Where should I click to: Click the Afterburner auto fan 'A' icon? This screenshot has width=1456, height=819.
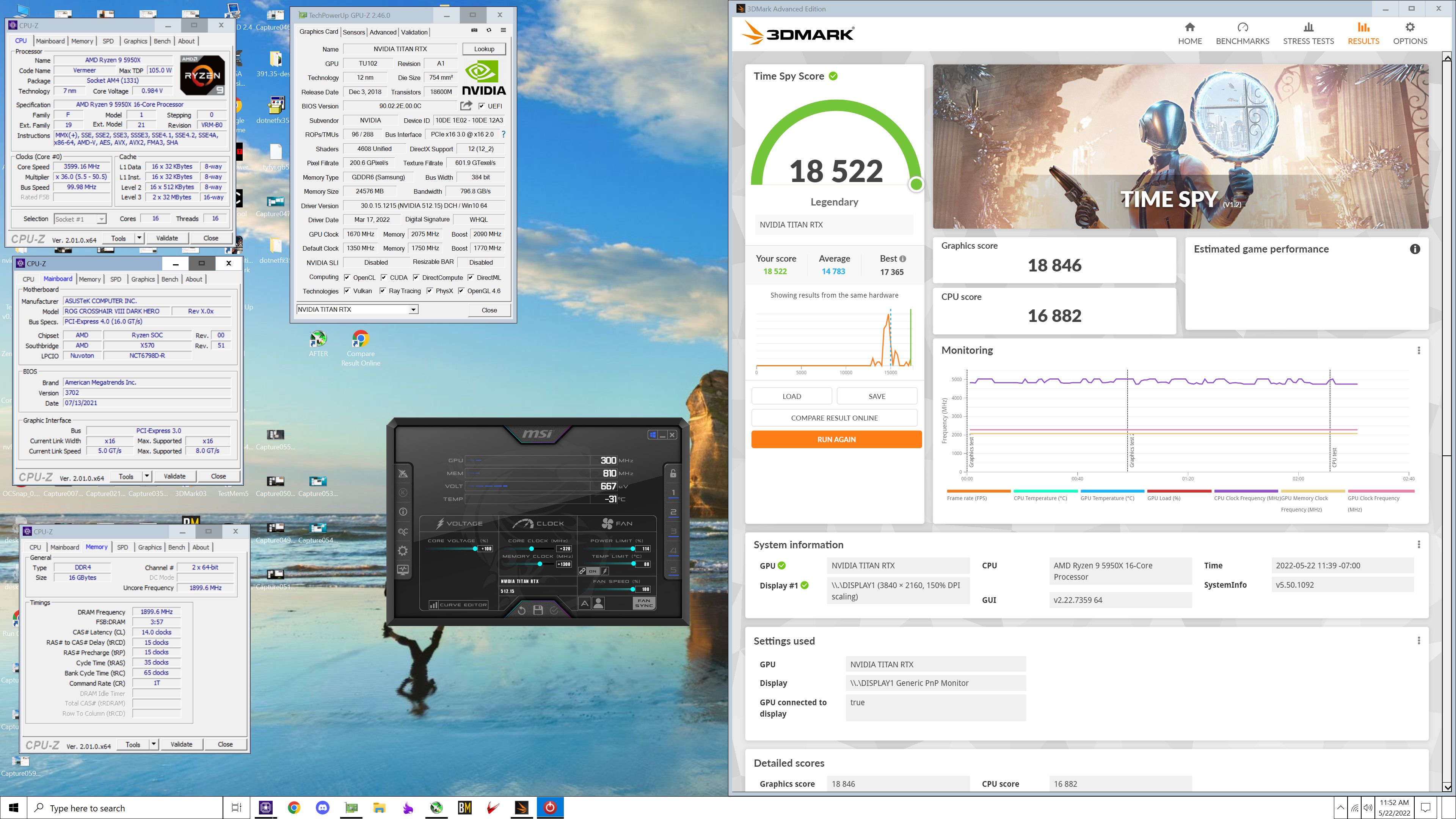click(x=584, y=604)
